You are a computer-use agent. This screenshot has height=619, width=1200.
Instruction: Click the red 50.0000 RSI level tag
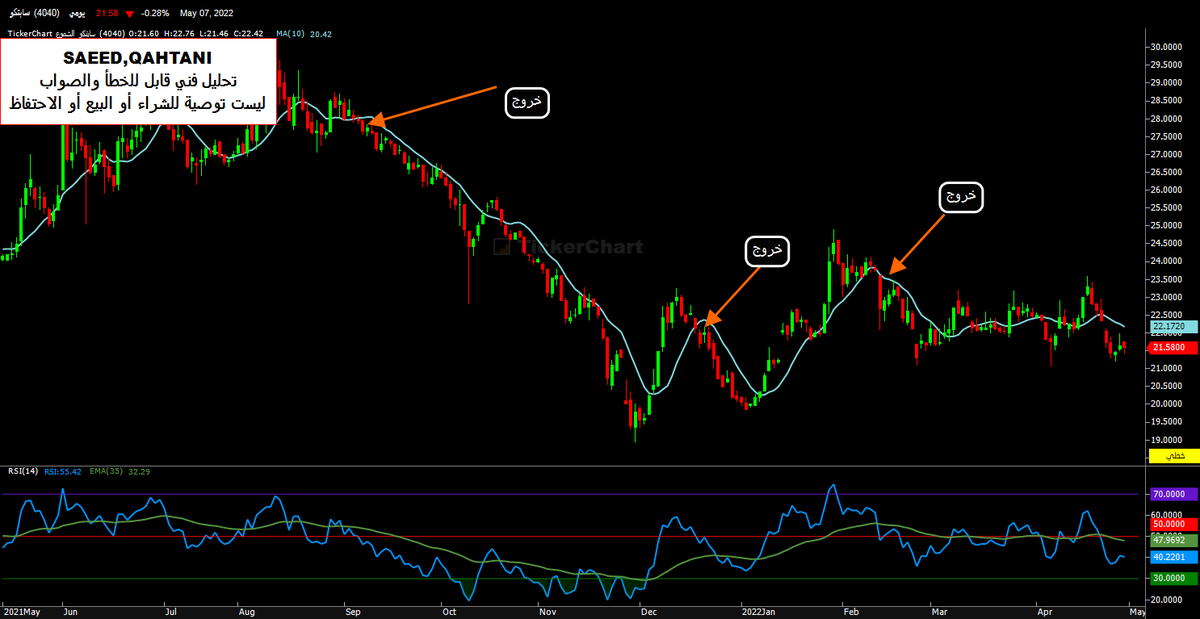1173,523
